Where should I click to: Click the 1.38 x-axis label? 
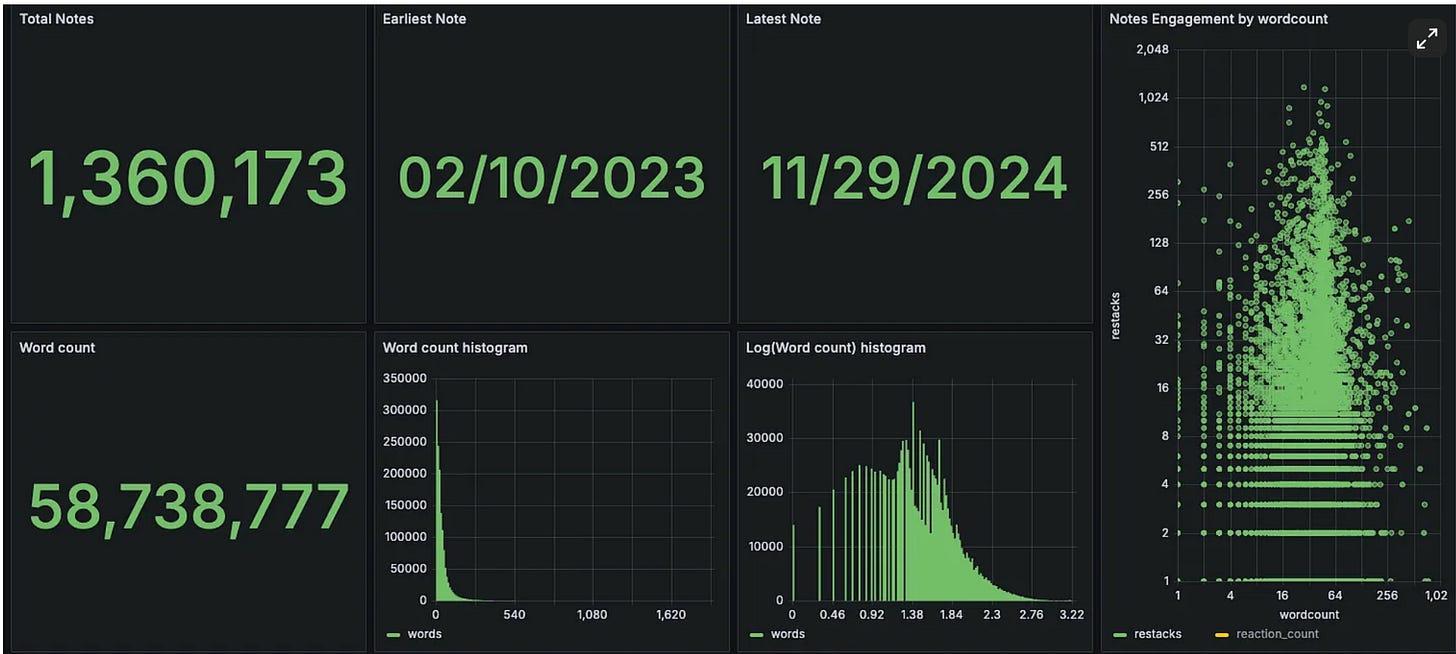click(913, 614)
